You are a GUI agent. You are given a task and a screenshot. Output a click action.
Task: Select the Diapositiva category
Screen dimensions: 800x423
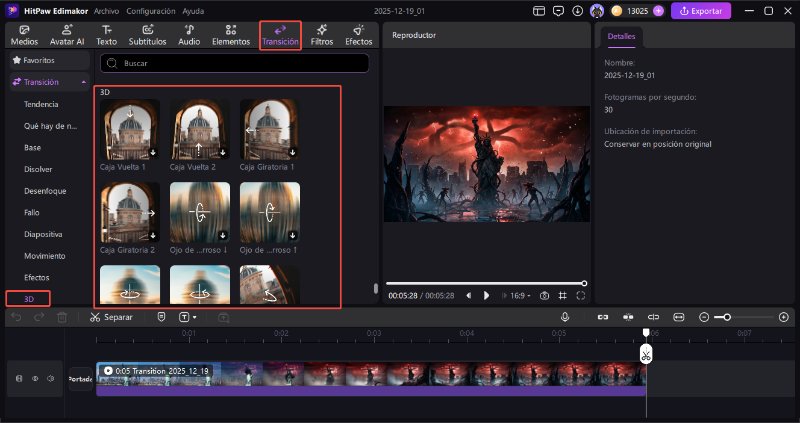click(x=43, y=234)
